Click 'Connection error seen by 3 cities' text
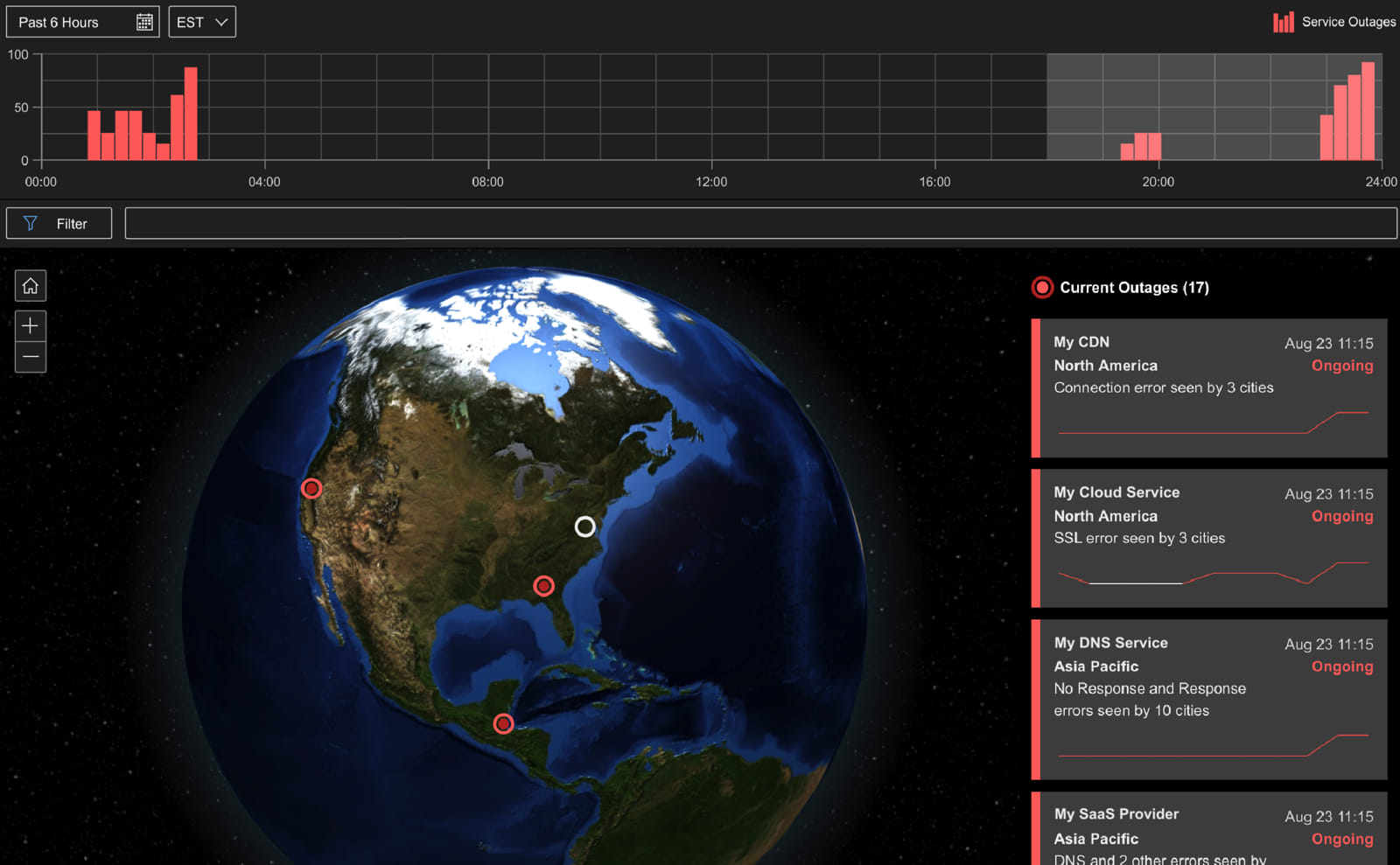Image resolution: width=1400 pixels, height=865 pixels. (1163, 387)
